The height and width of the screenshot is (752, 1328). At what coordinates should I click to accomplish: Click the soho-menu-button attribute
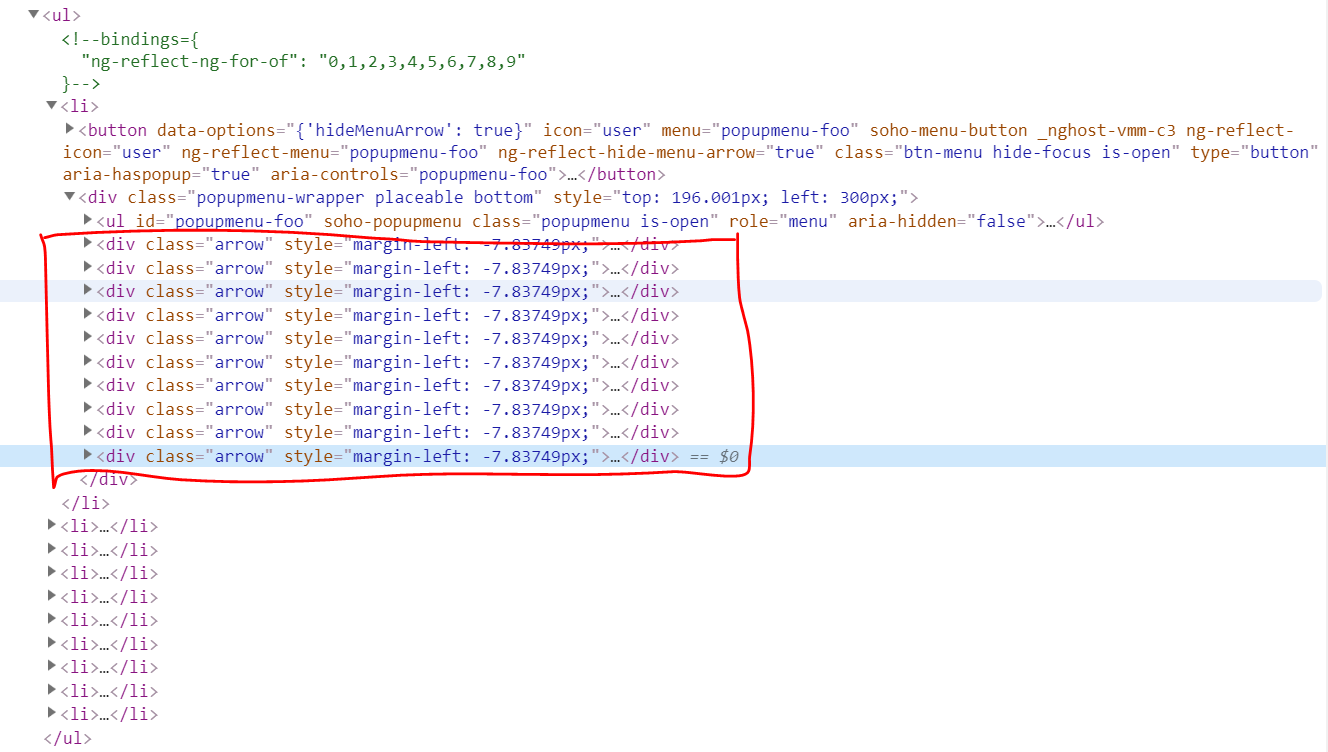click(x=949, y=130)
